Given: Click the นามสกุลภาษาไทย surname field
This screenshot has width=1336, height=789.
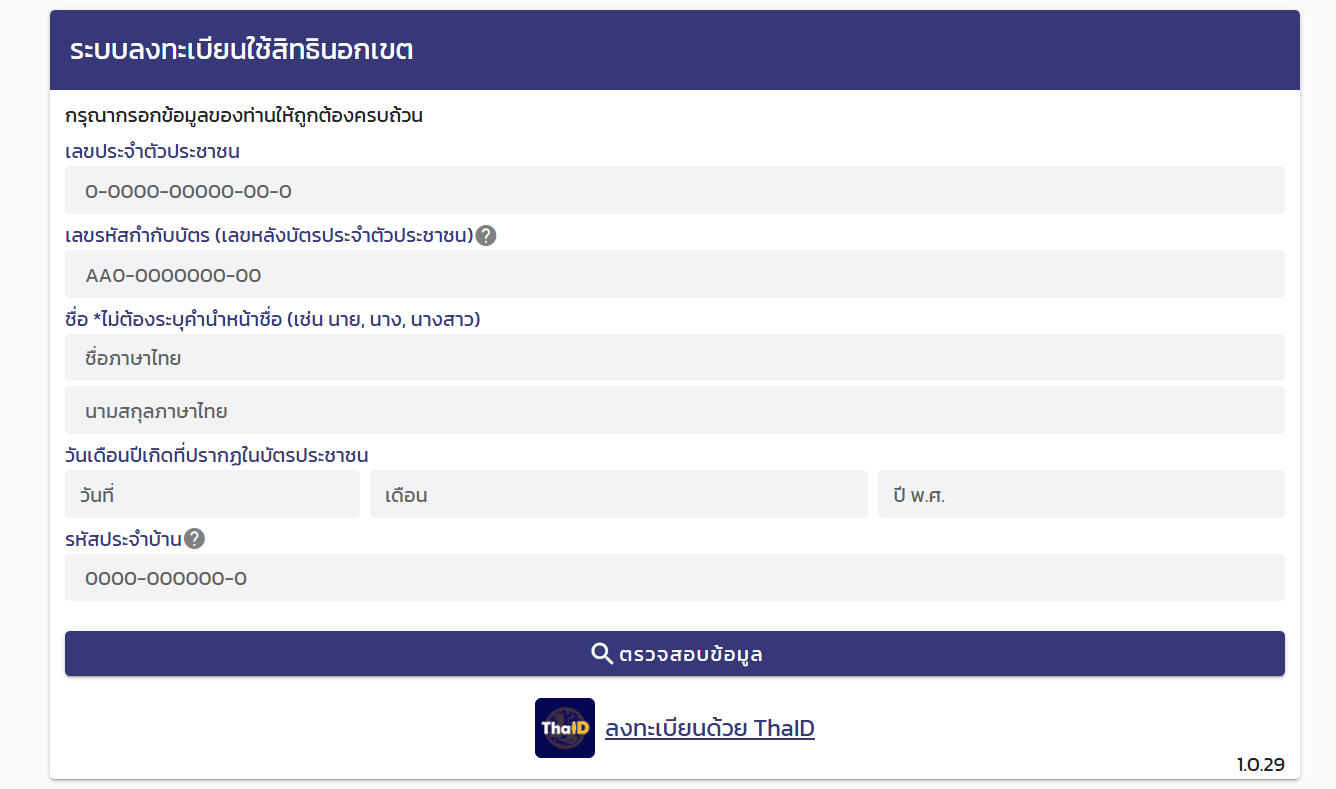Looking at the screenshot, I should [x=674, y=411].
